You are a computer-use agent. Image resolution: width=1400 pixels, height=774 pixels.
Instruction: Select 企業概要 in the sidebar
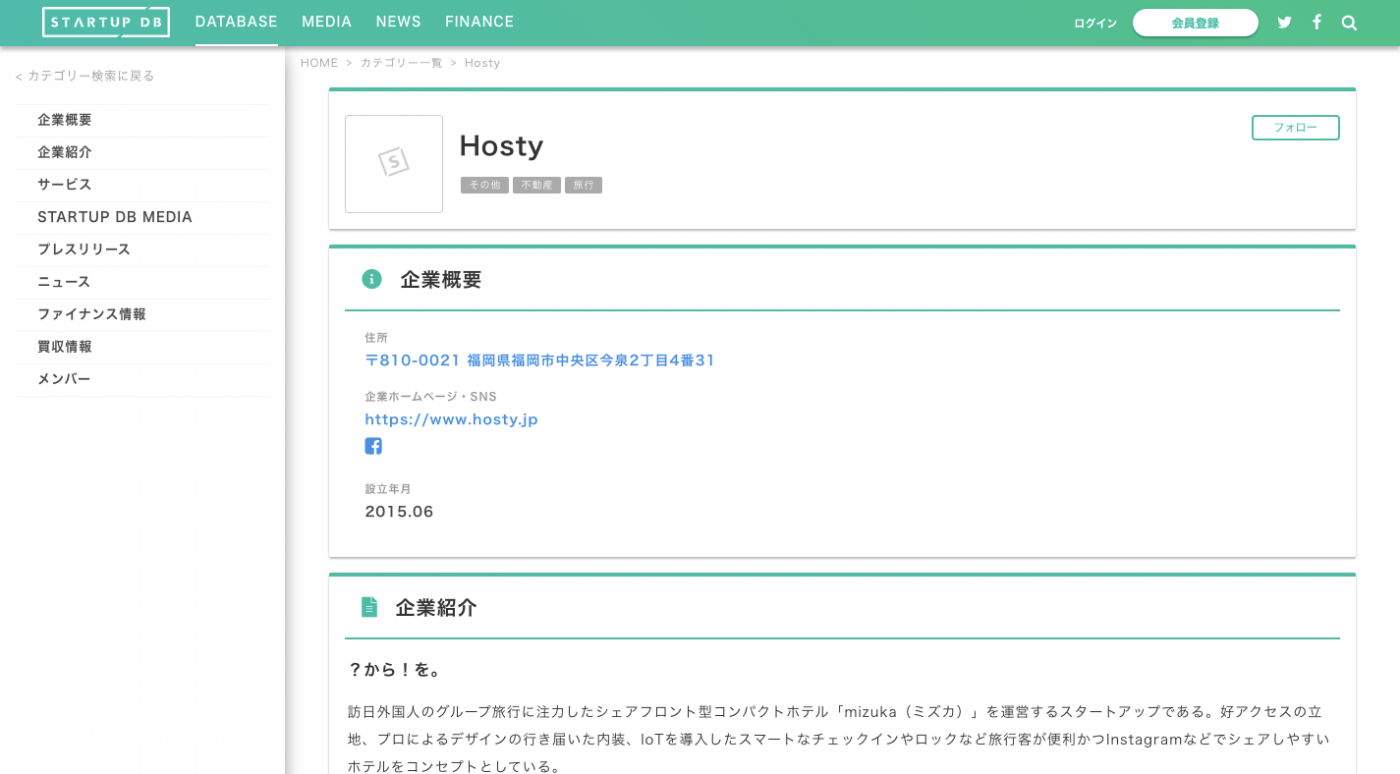[x=142, y=120]
